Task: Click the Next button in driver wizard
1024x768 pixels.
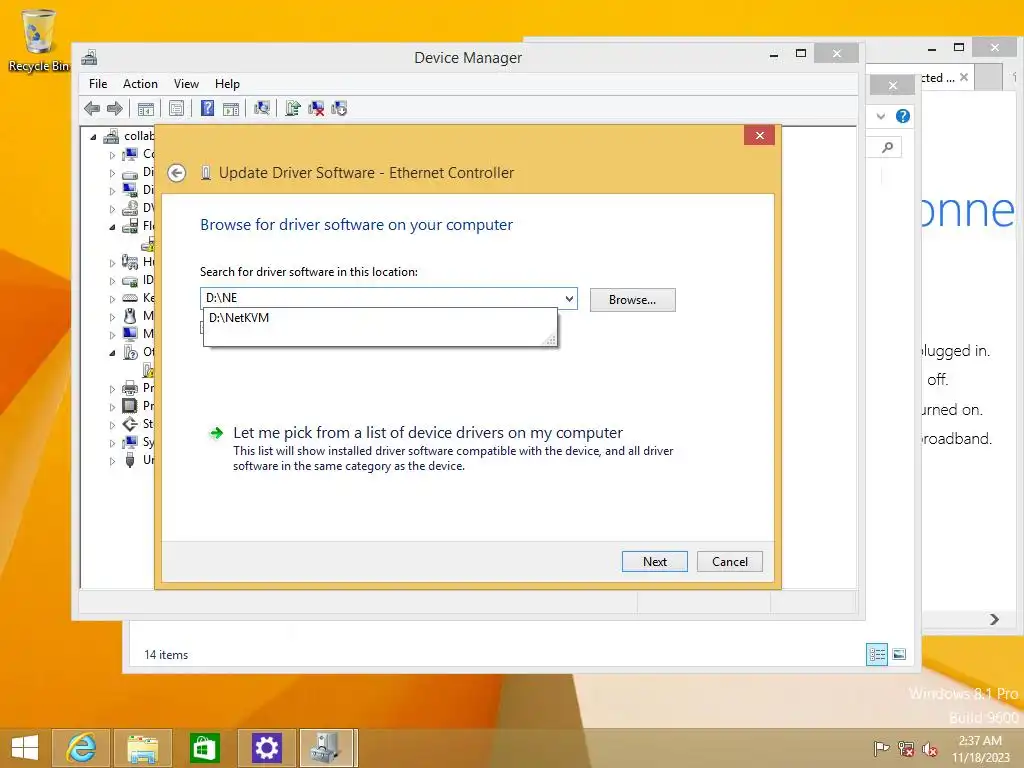Action: click(654, 562)
